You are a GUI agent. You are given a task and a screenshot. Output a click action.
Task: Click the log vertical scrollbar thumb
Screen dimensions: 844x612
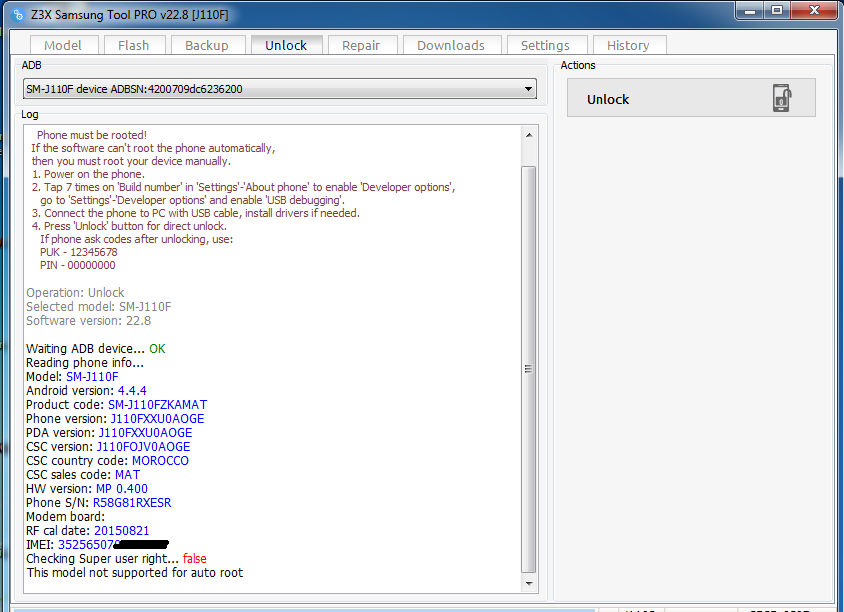(x=529, y=369)
